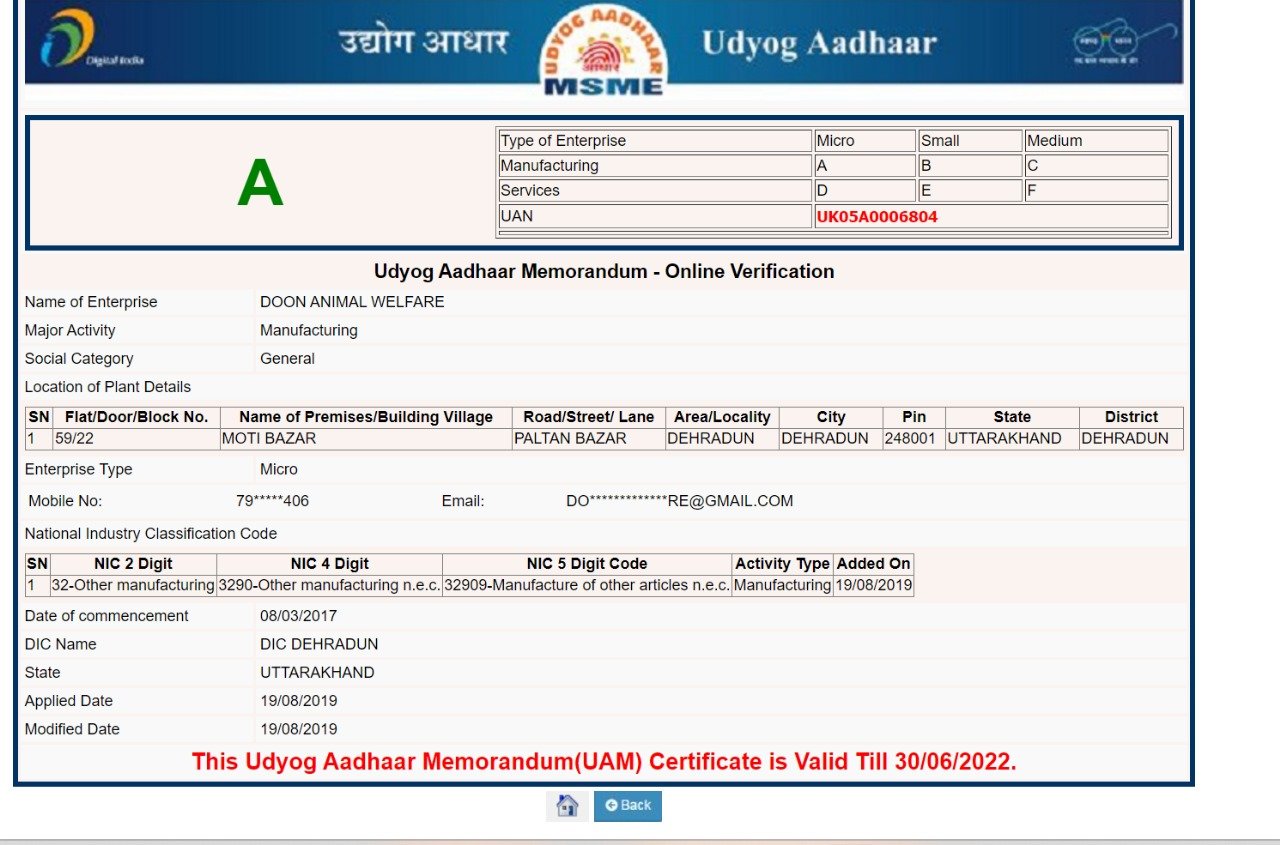Click the Hindi title text in banner
1280x845 pixels.
click(x=423, y=43)
